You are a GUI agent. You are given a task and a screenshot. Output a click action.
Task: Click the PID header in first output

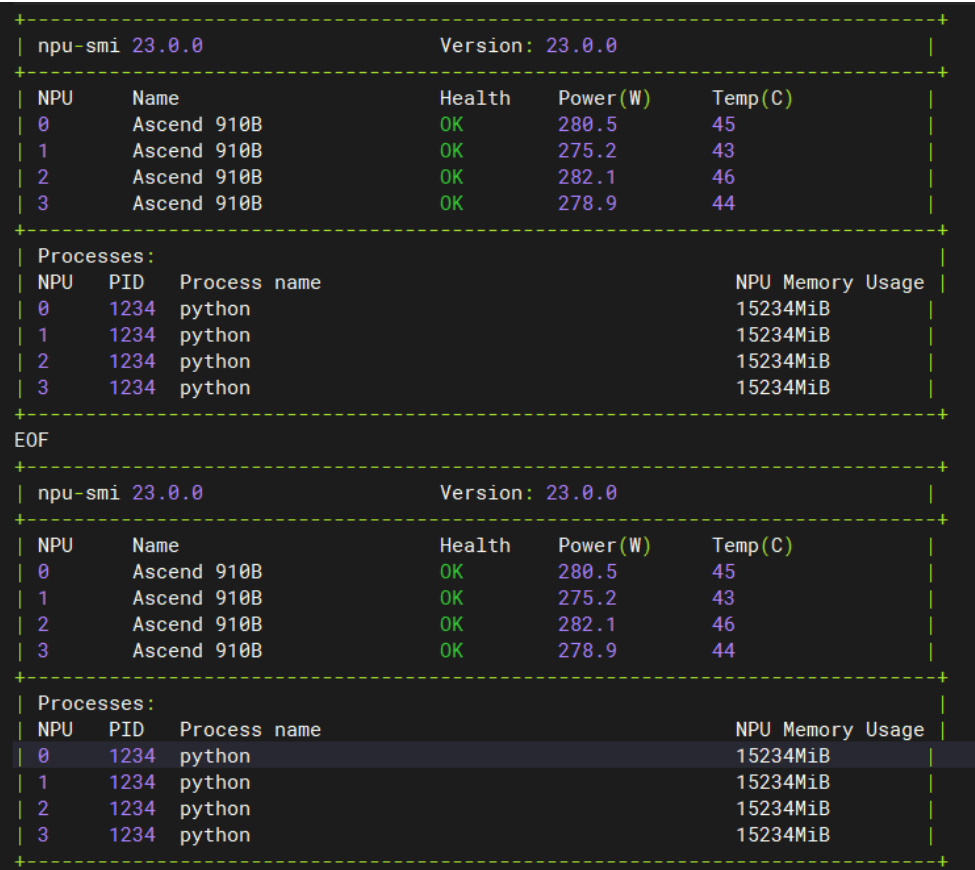126,282
